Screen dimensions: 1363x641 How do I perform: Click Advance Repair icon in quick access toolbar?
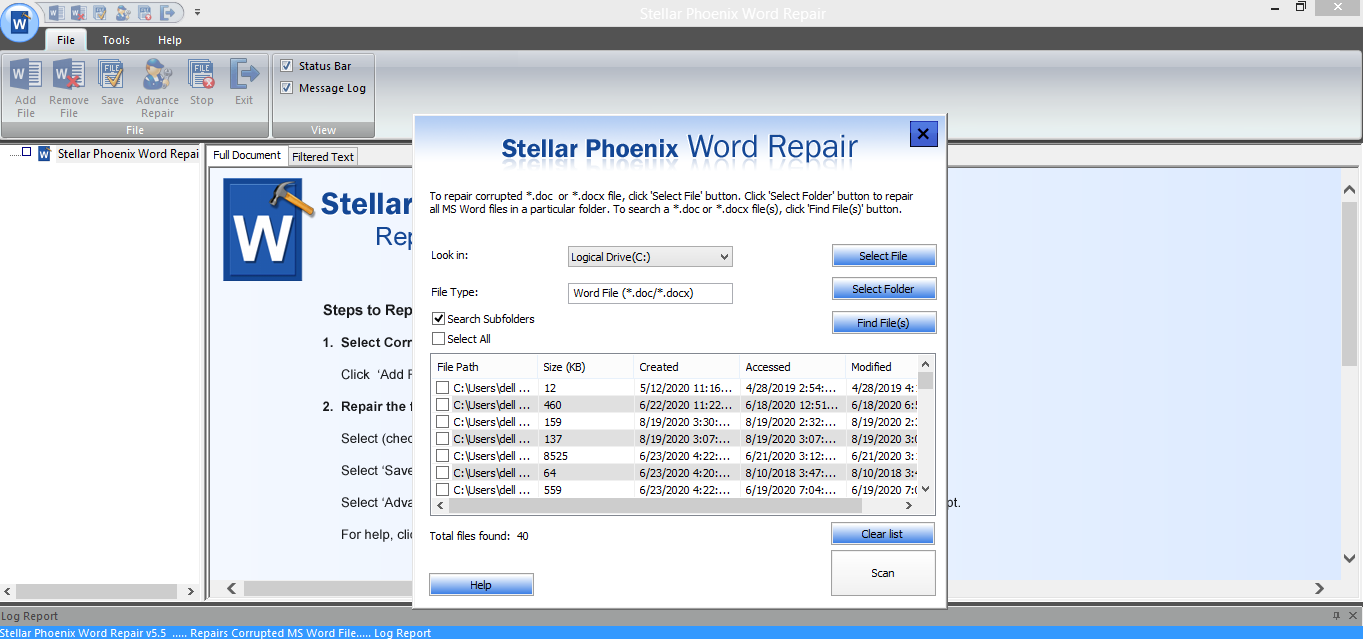(122, 12)
